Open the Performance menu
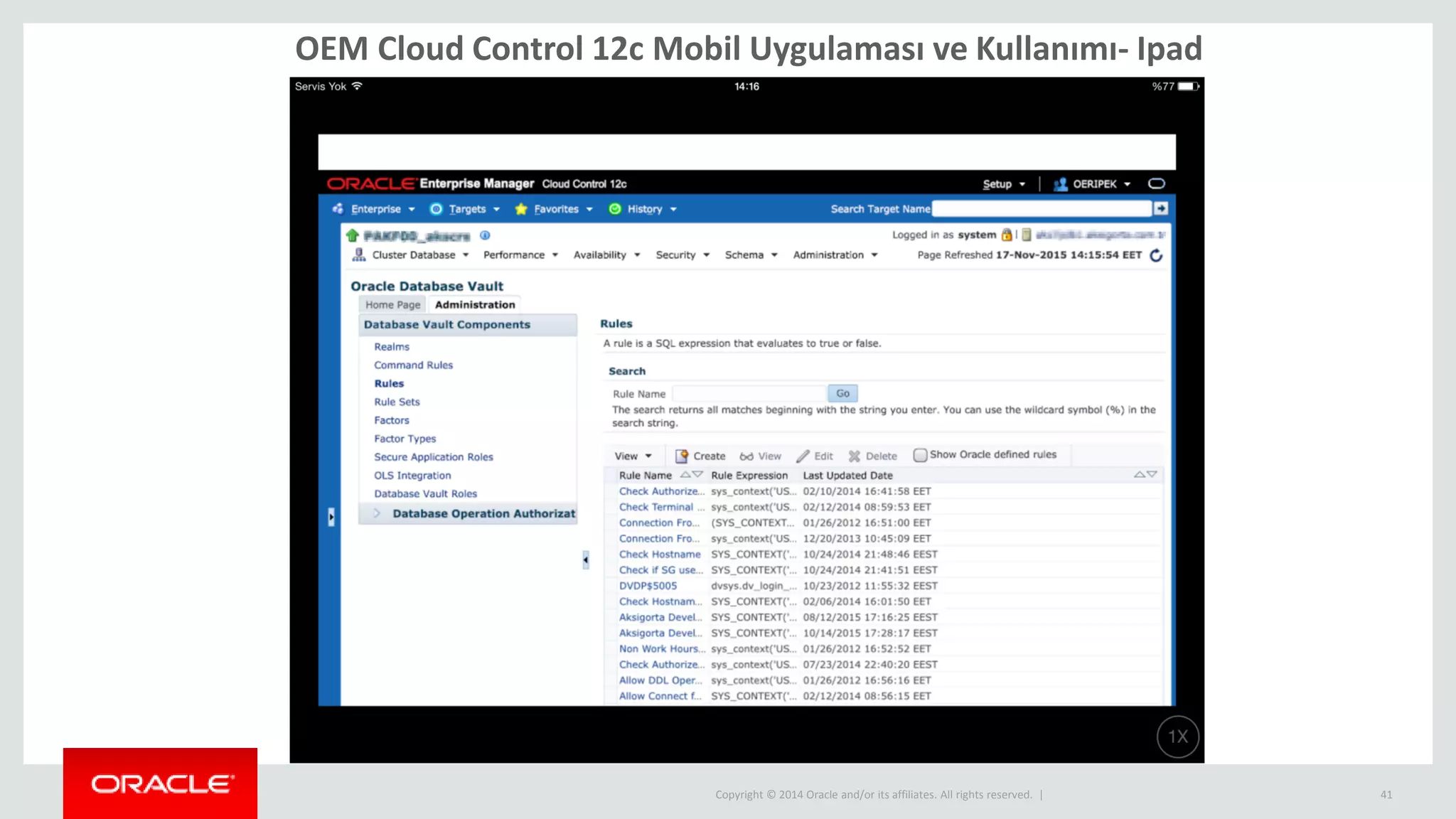 click(x=520, y=255)
